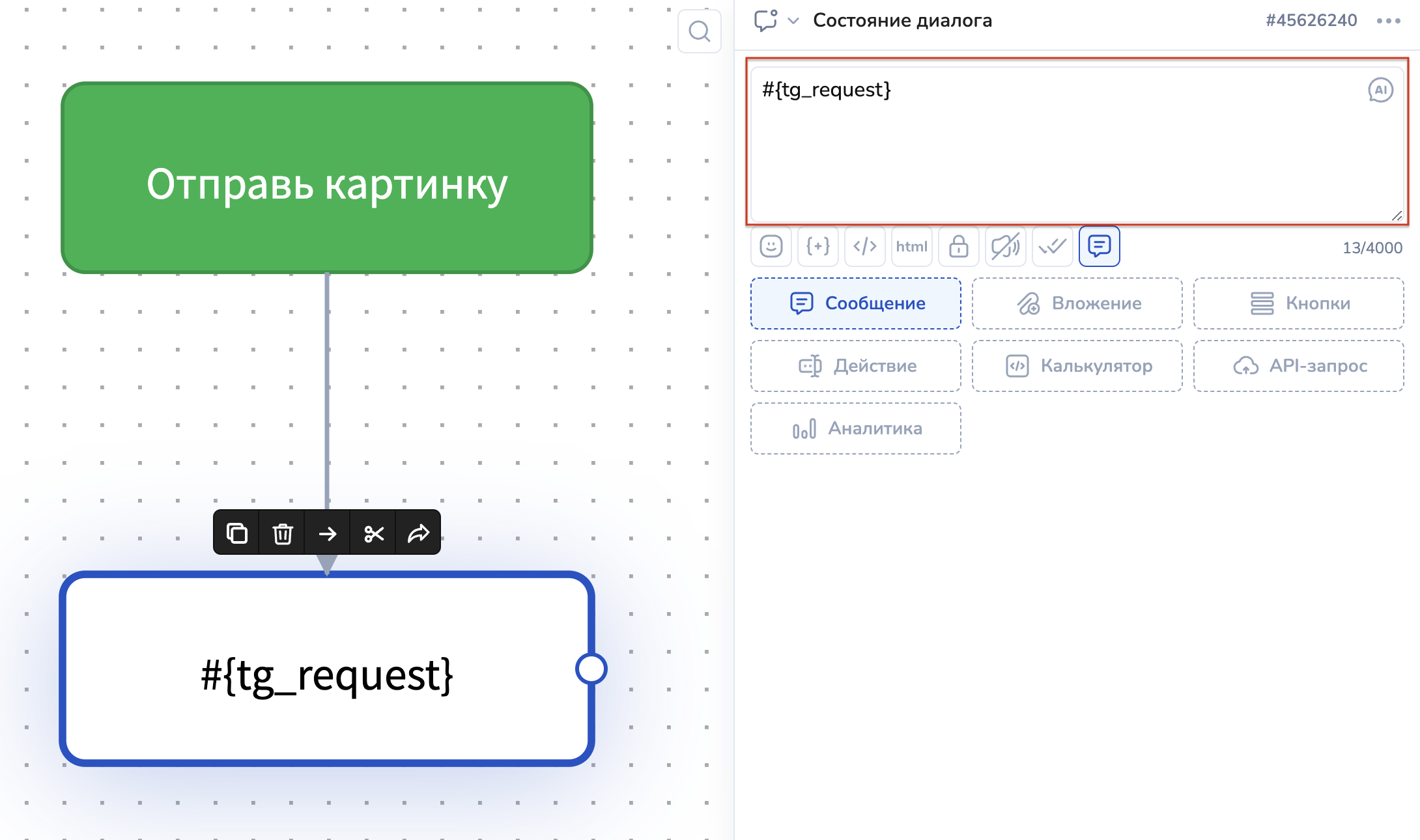Toggle the html formatting option
The image size is (1420, 840).
click(x=911, y=247)
